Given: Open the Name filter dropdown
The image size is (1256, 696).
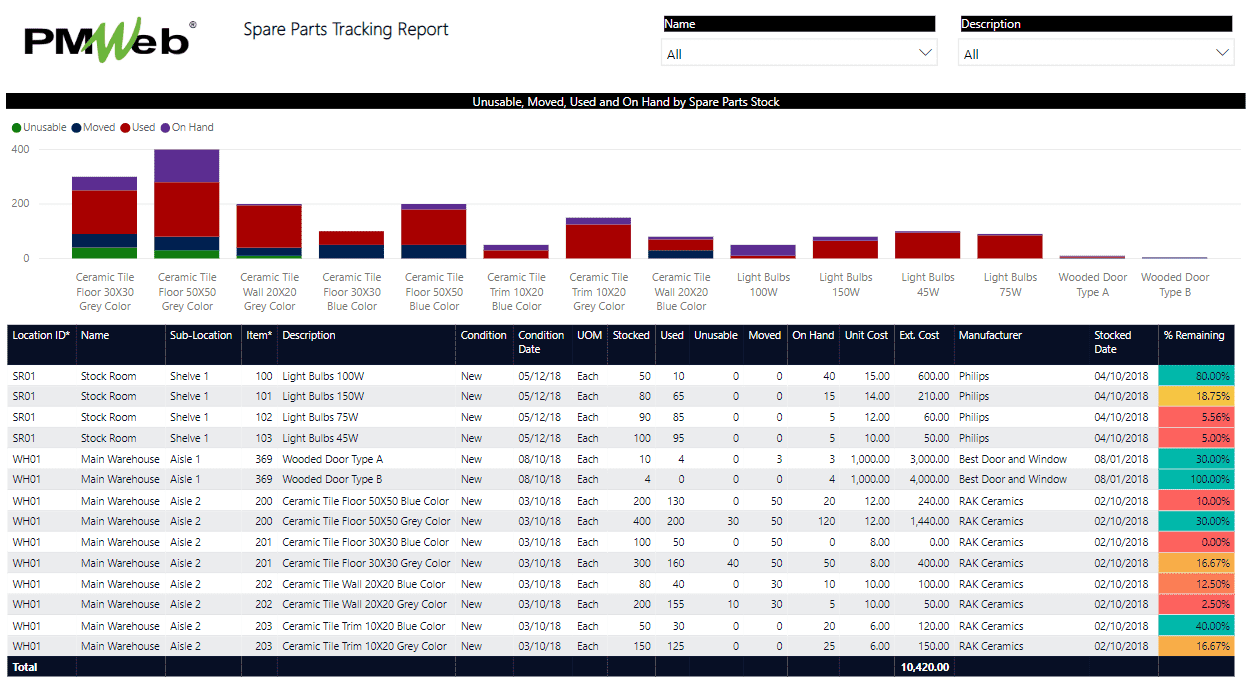Looking at the screenshot, I should pos(798,54).
